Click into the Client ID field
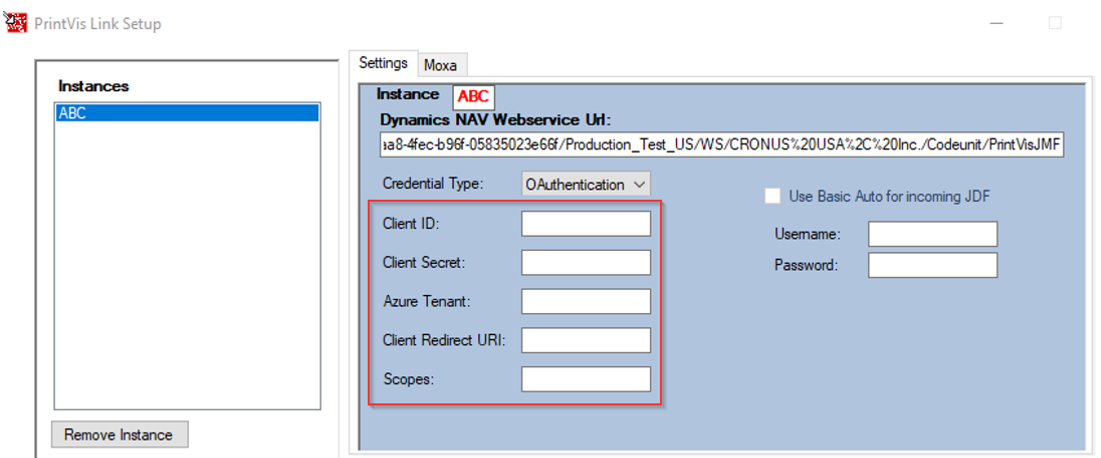 pos(585,224)
